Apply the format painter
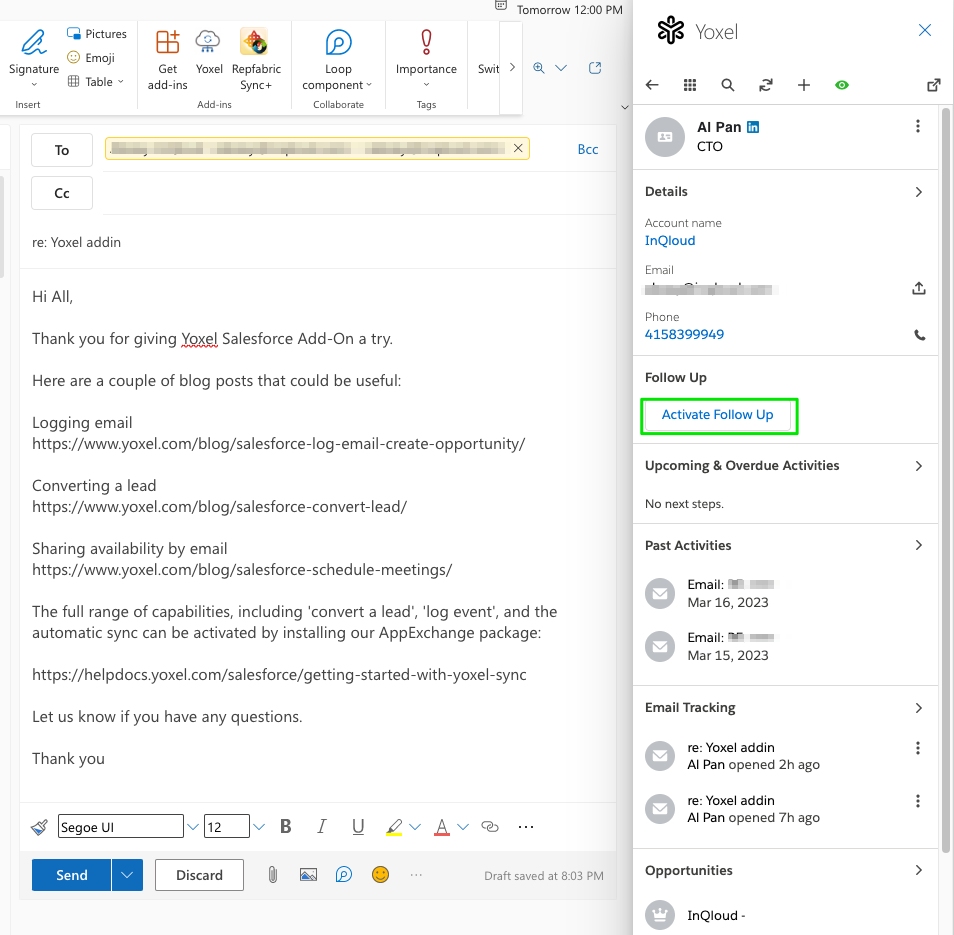The image size is (954, 935). [x=40, y=827]
